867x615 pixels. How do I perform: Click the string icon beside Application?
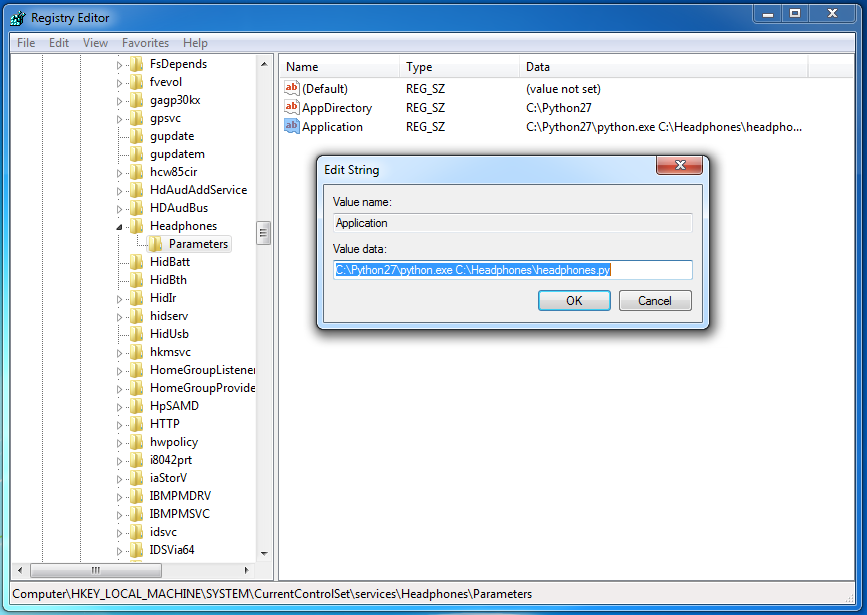pyautogui.click(x=291, y=126)
